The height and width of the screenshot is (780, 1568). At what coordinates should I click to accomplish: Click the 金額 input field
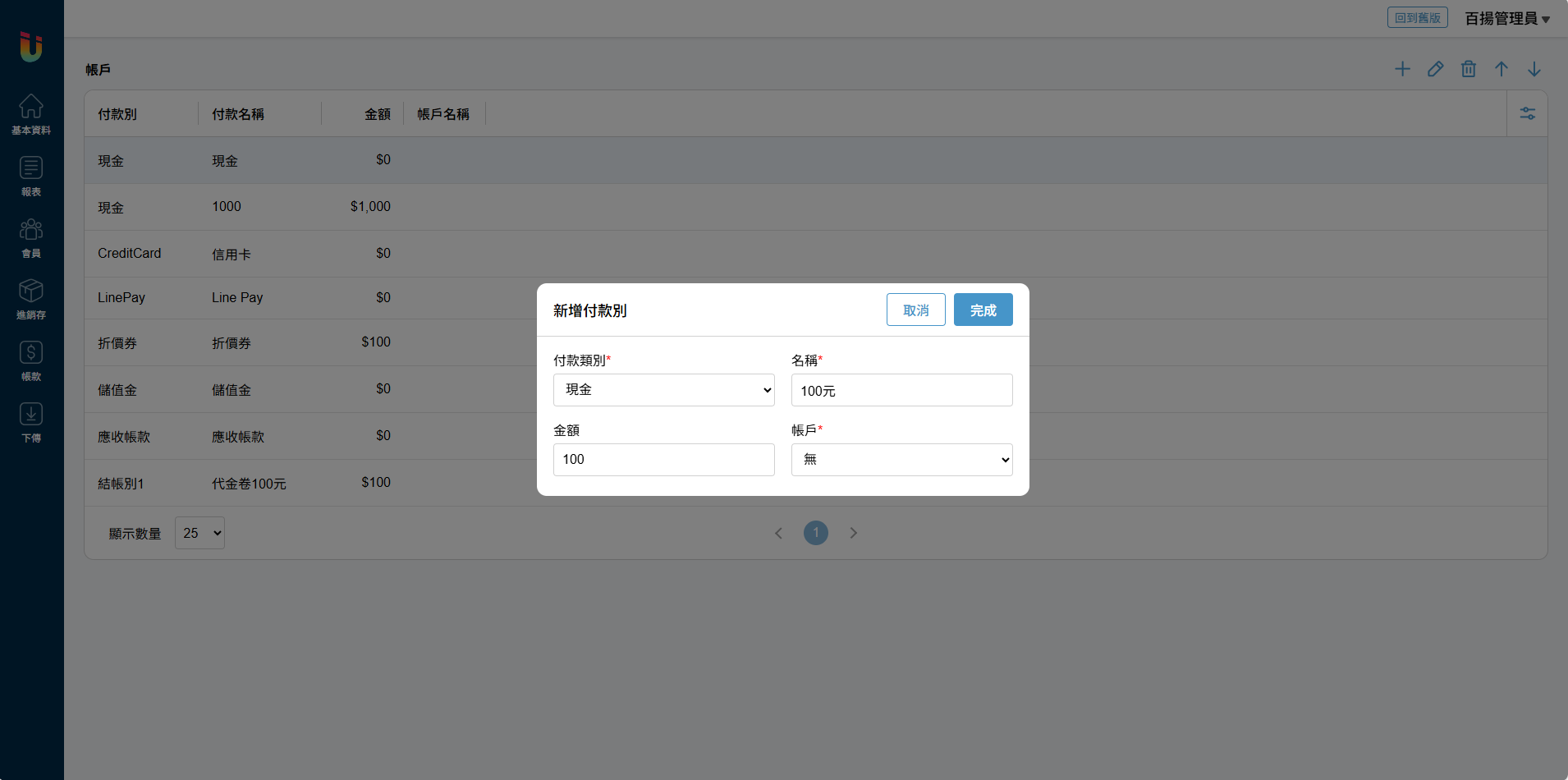click(663, 460)
